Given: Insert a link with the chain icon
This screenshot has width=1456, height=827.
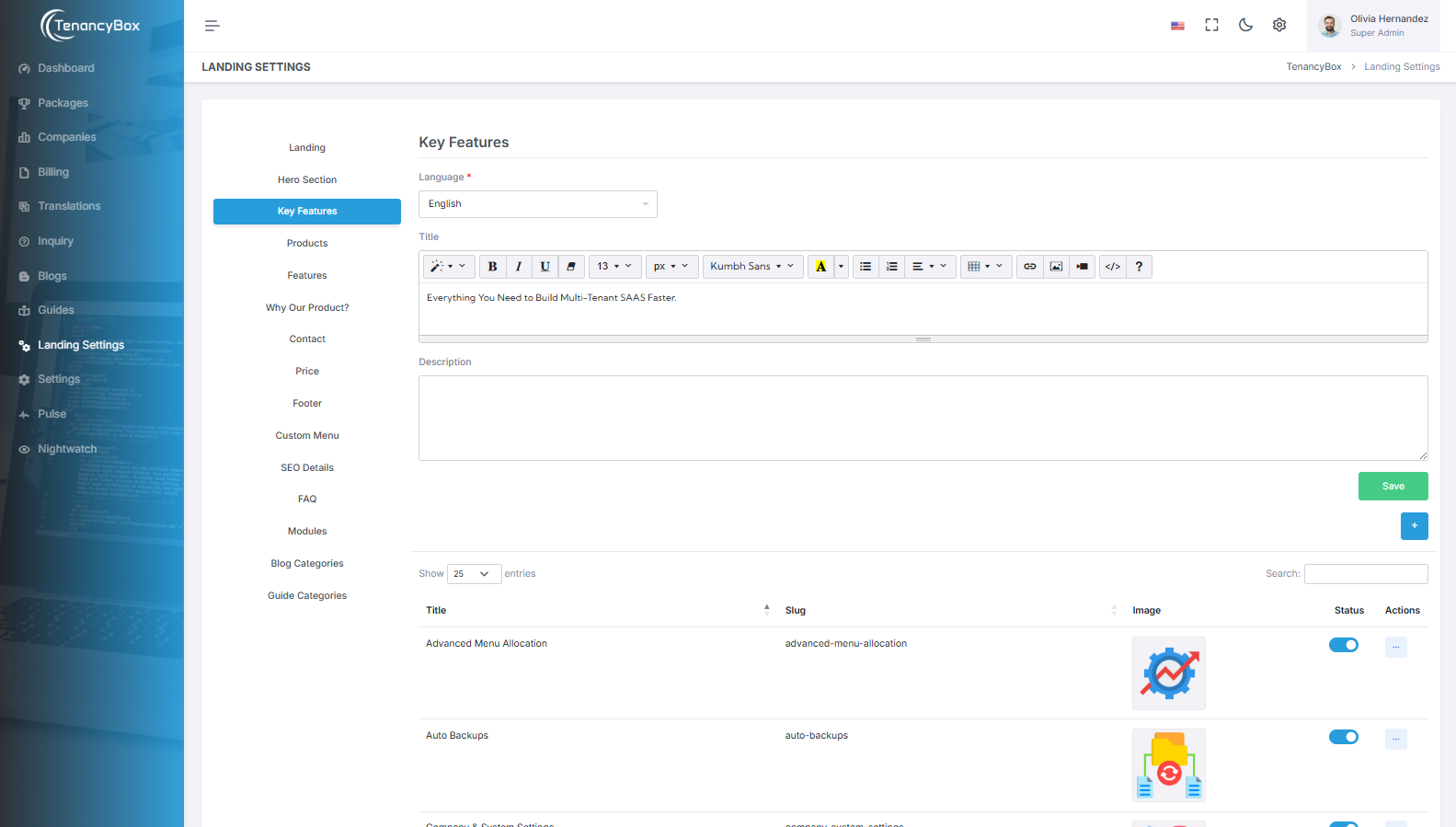Looking at the screenshot, I should click(x=1029, y=267).
